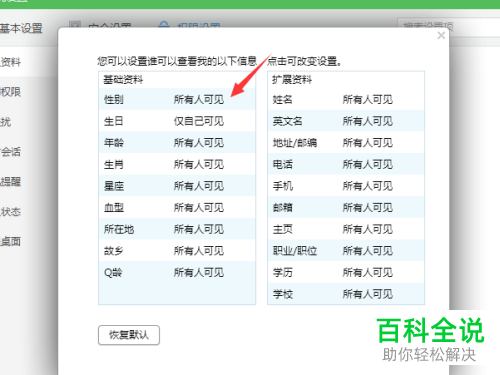Image resolution: width=500 pixels, height=375 pixels.
Task: Change who can see 血型
Action: tap(199, 208)
